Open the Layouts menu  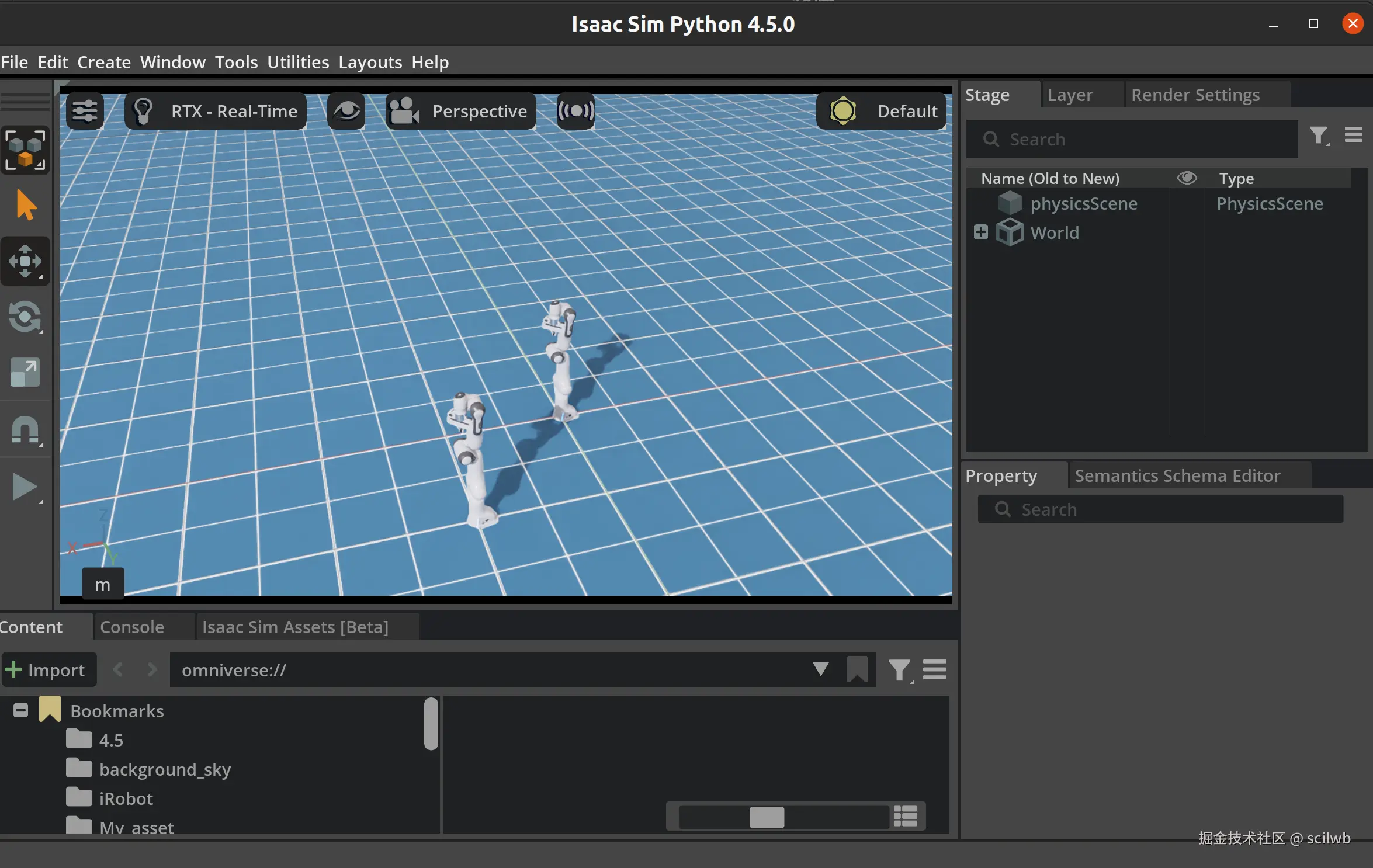tap(370, 62)
